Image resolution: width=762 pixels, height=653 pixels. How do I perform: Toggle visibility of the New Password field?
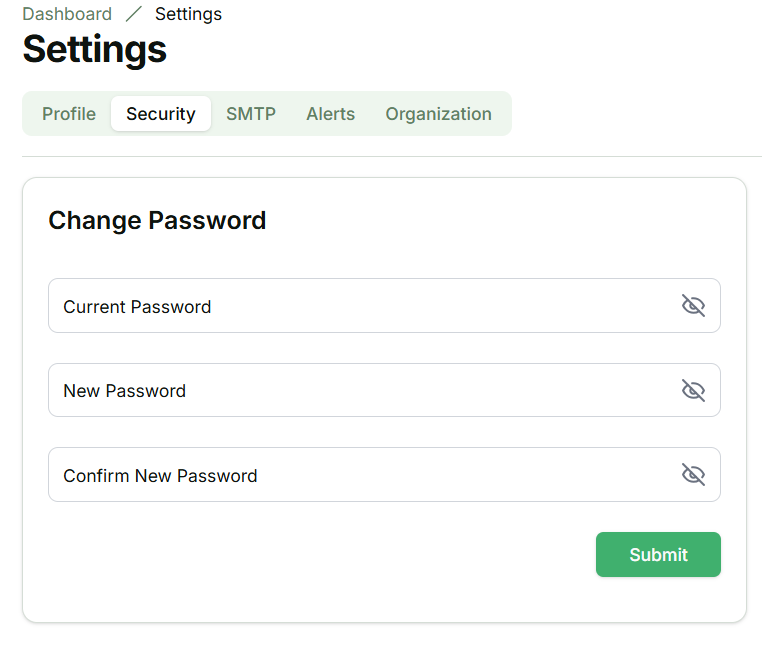[693, 390]
